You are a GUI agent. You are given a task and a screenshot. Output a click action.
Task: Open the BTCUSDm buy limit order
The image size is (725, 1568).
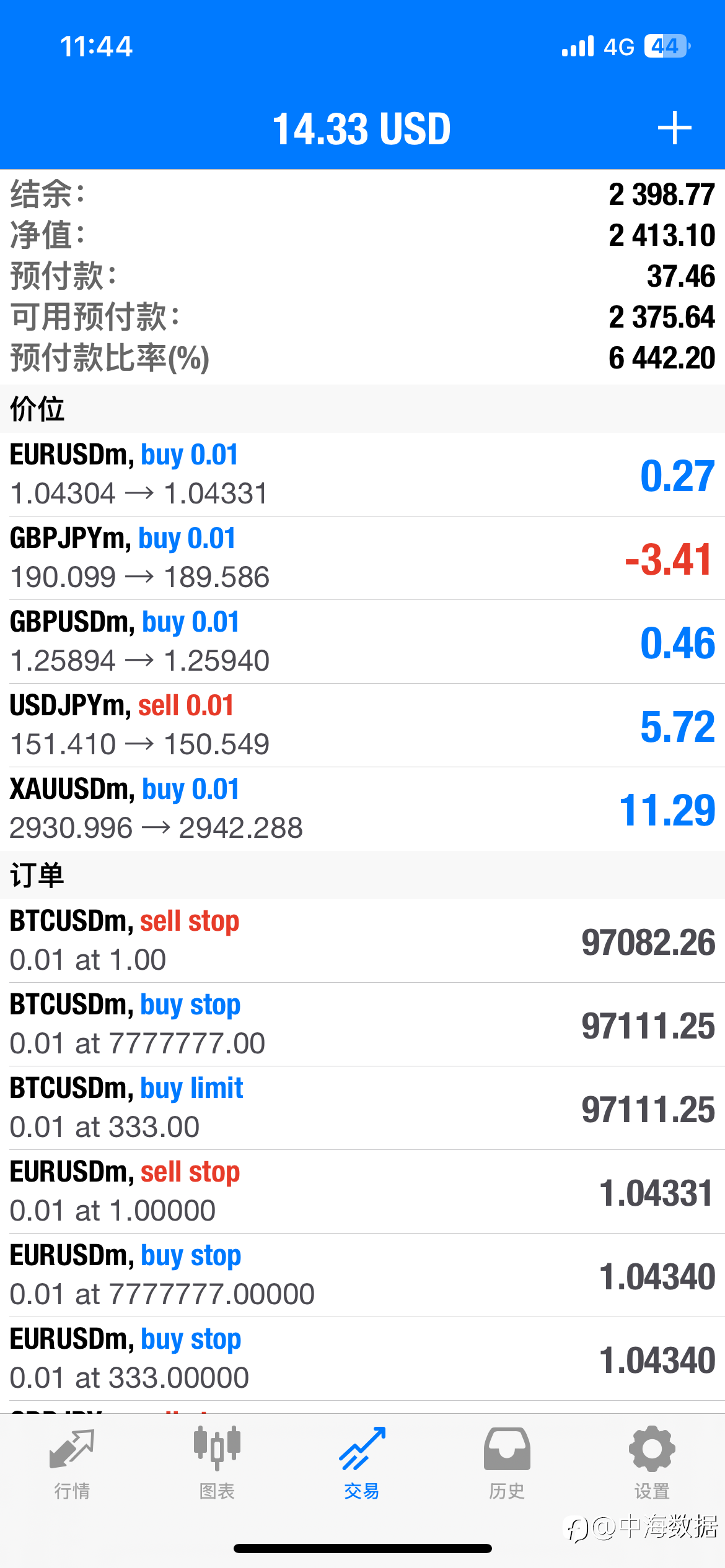[362, 1108]
